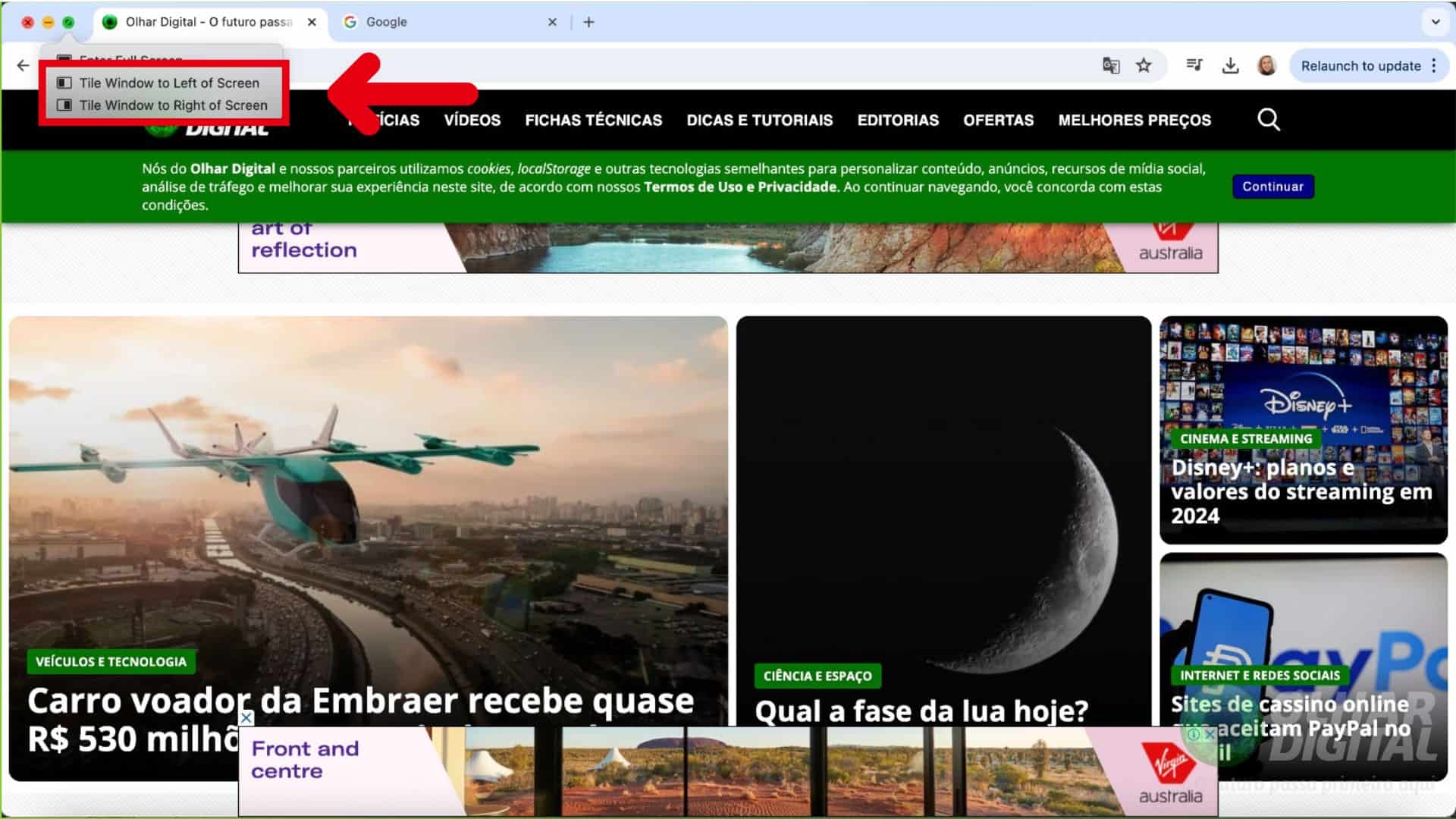
Task: Click the ad info icon on bottom banner
Action: 1194,734
